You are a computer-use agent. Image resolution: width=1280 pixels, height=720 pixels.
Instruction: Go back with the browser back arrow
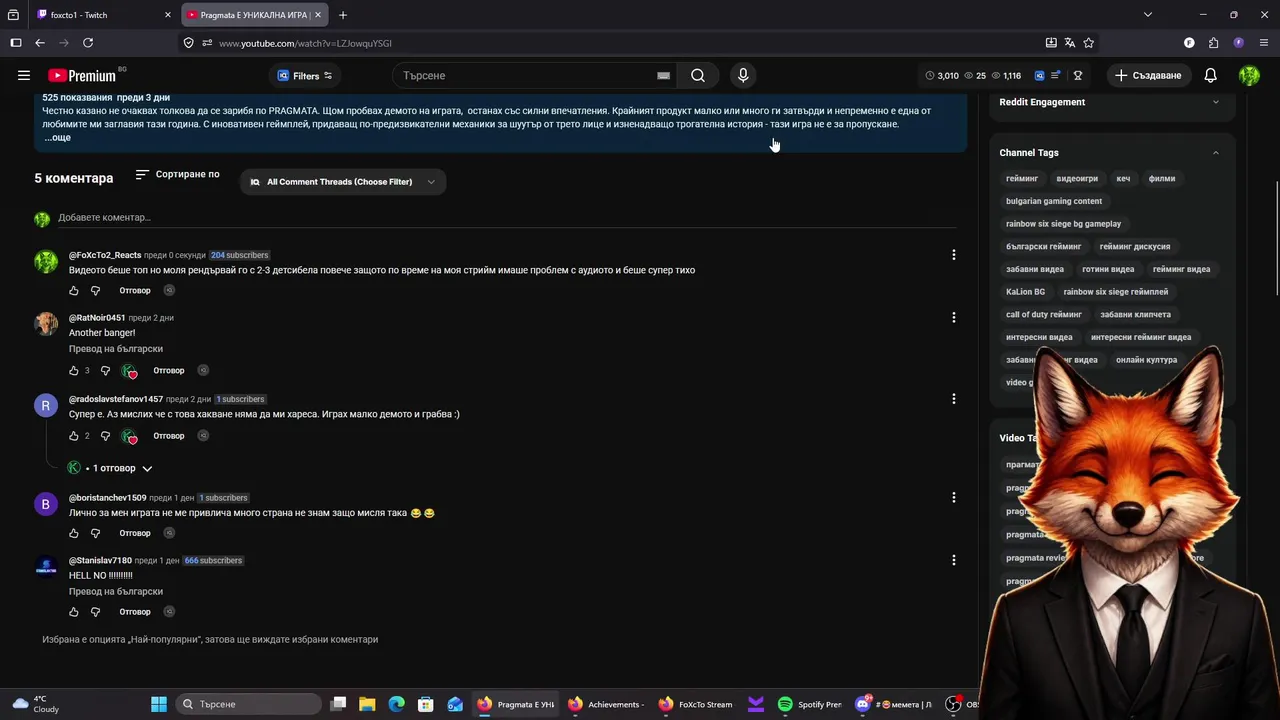[x=40, y=43]
